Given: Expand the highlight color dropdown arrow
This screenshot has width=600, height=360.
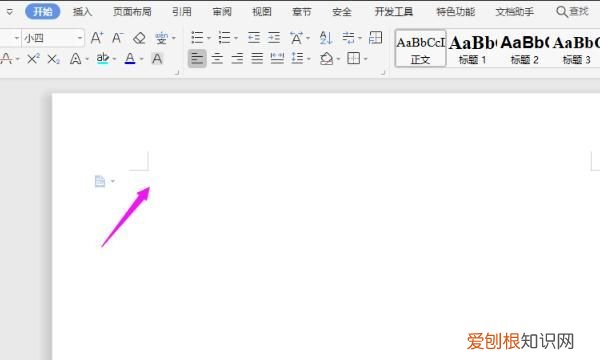Looking at the screenshot, I should (114, 59).
